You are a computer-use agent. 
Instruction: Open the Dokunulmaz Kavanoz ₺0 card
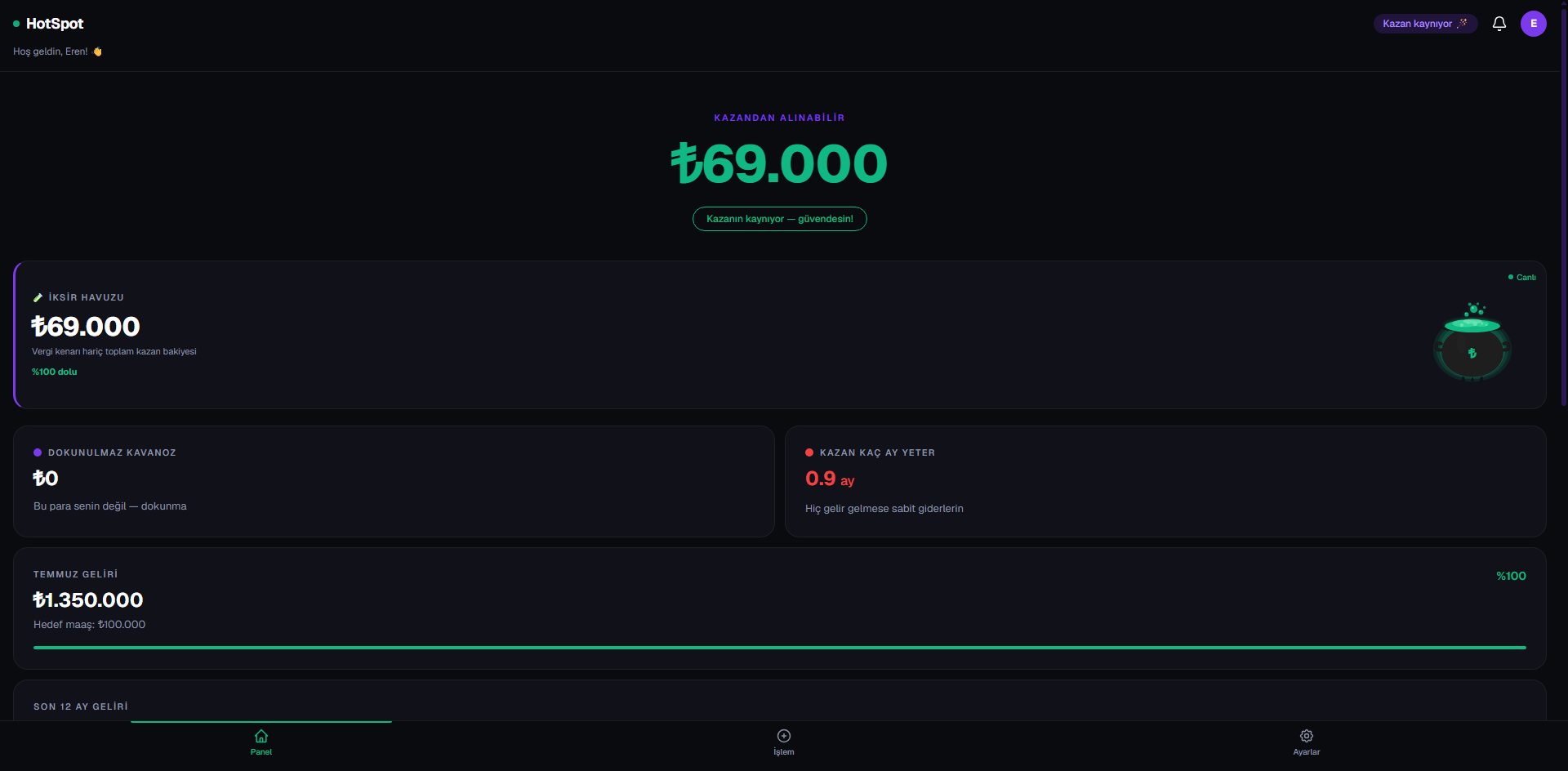coord(394,481)
